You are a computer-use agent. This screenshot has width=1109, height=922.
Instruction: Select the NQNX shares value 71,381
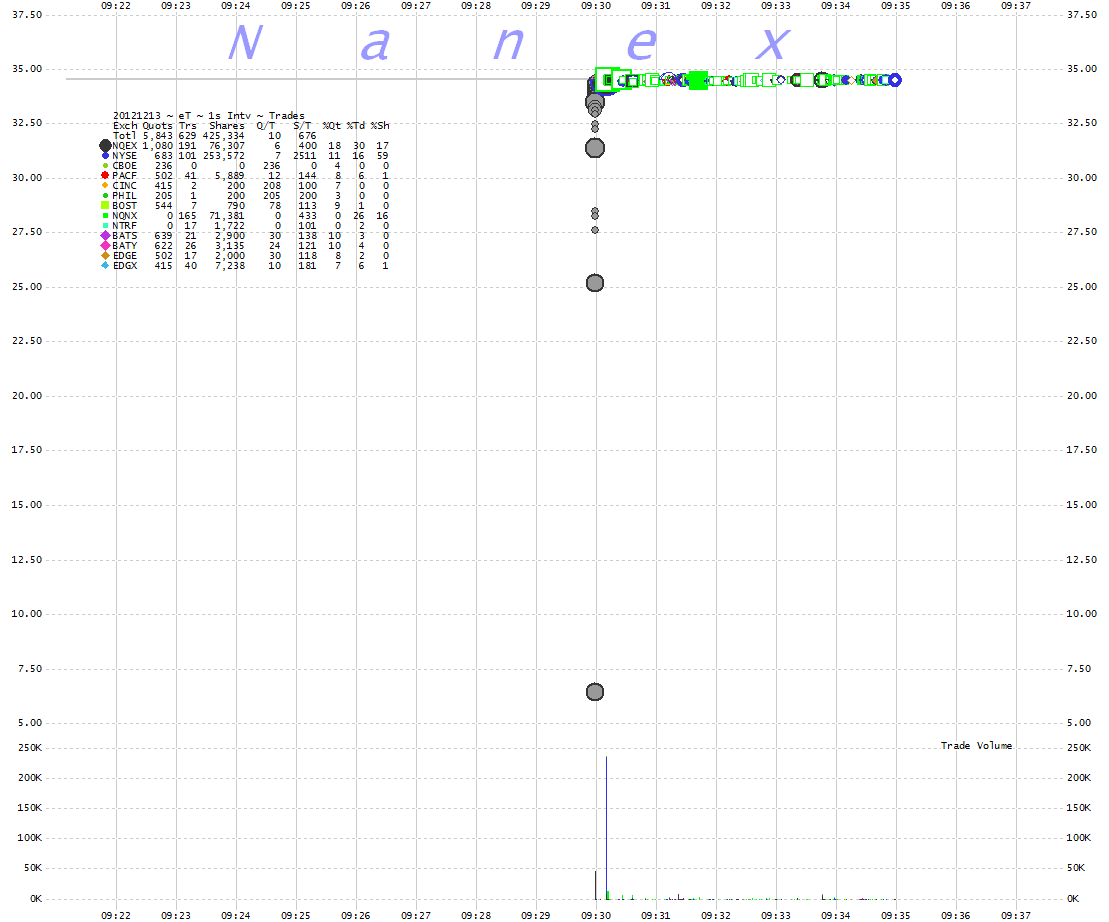click(x=226, y=216)
